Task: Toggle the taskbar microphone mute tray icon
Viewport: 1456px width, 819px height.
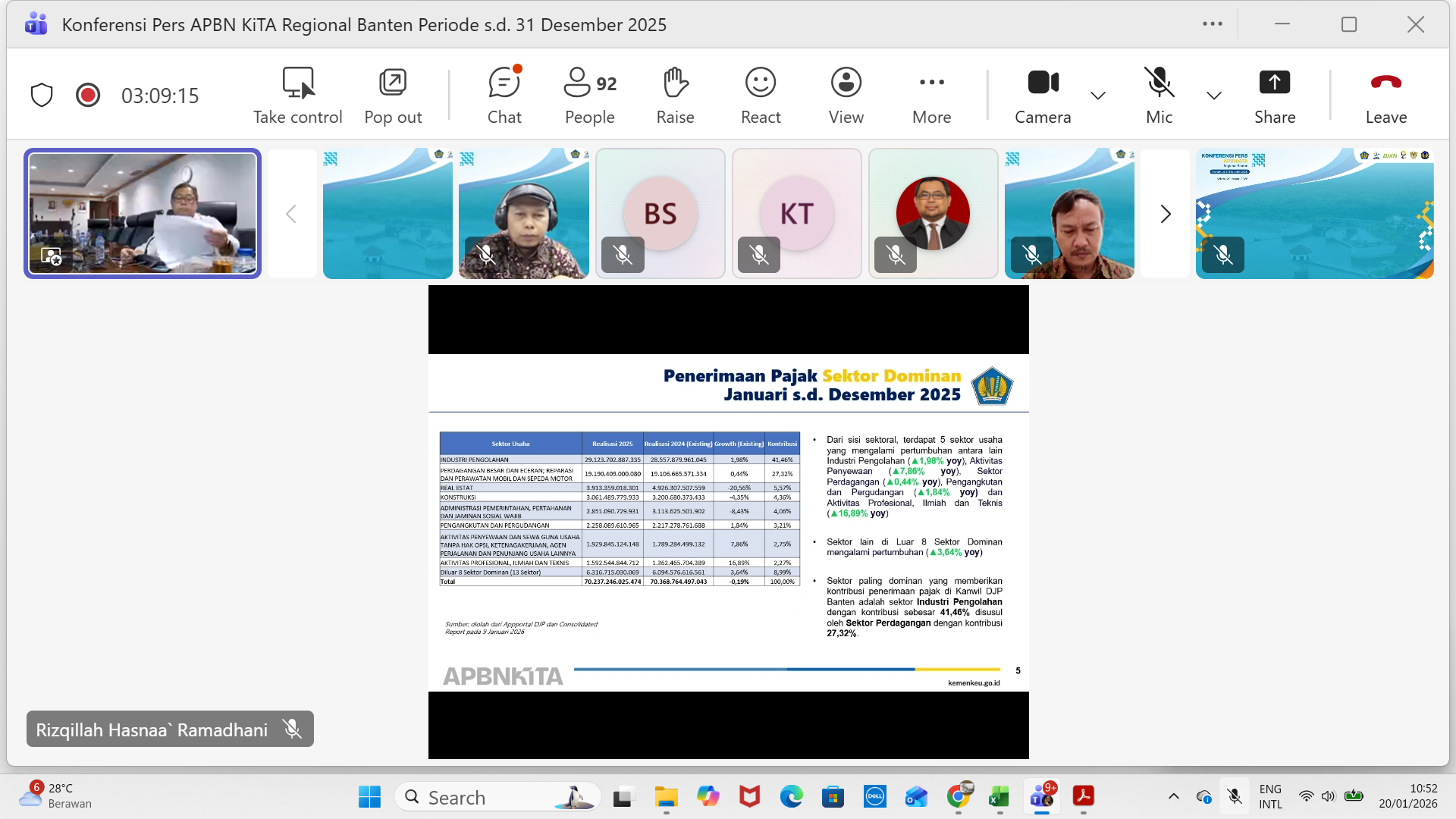Action: 1235,796
